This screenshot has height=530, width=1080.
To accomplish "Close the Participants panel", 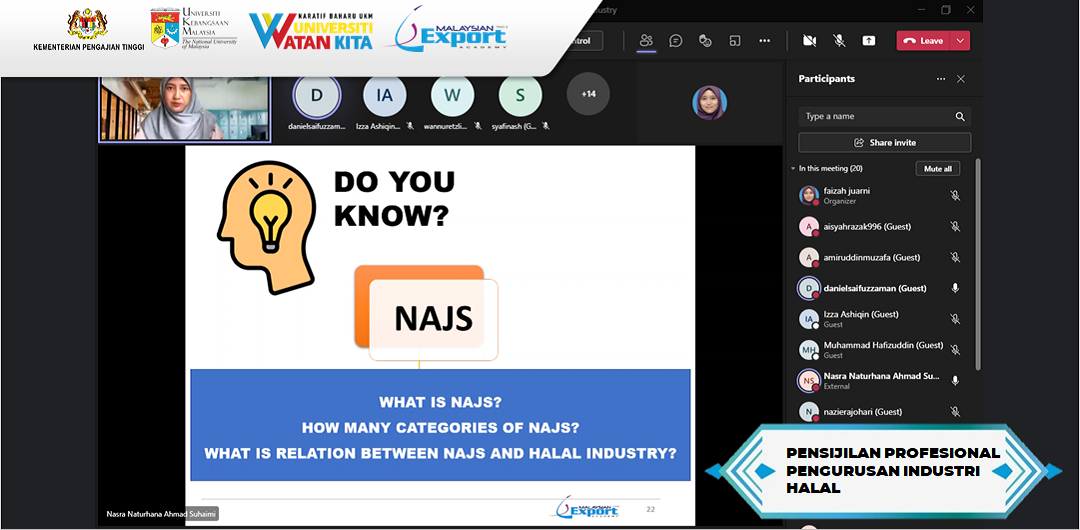I will [961, 79].
